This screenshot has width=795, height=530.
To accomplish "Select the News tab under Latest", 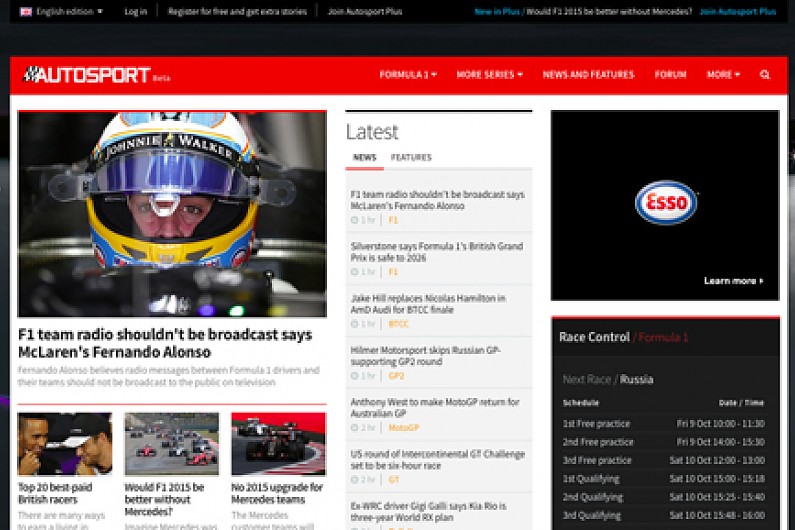I will coord(365,157).
